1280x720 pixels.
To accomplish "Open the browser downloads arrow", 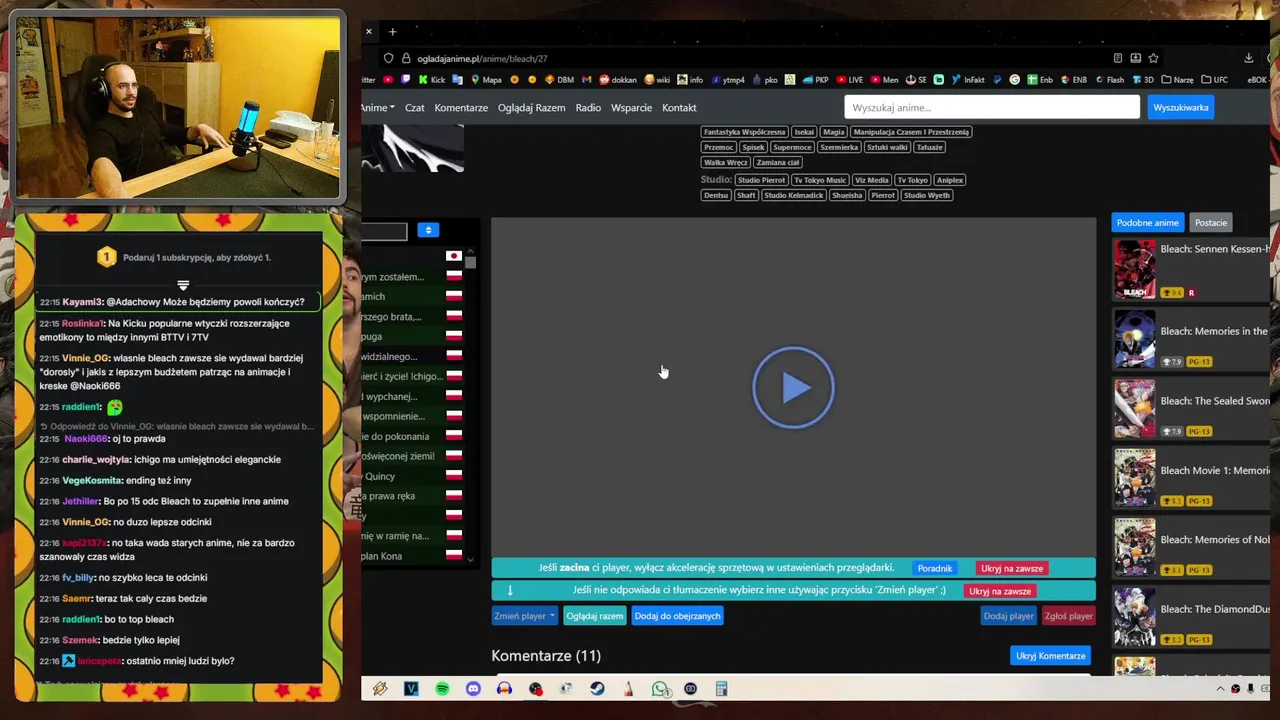I will click(x=1249, y=58).
